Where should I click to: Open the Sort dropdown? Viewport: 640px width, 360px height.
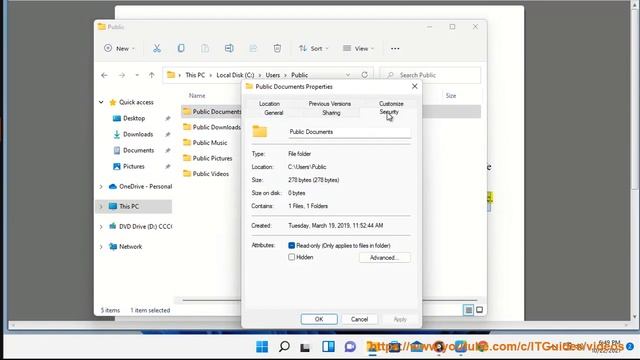tap(313, 49)
